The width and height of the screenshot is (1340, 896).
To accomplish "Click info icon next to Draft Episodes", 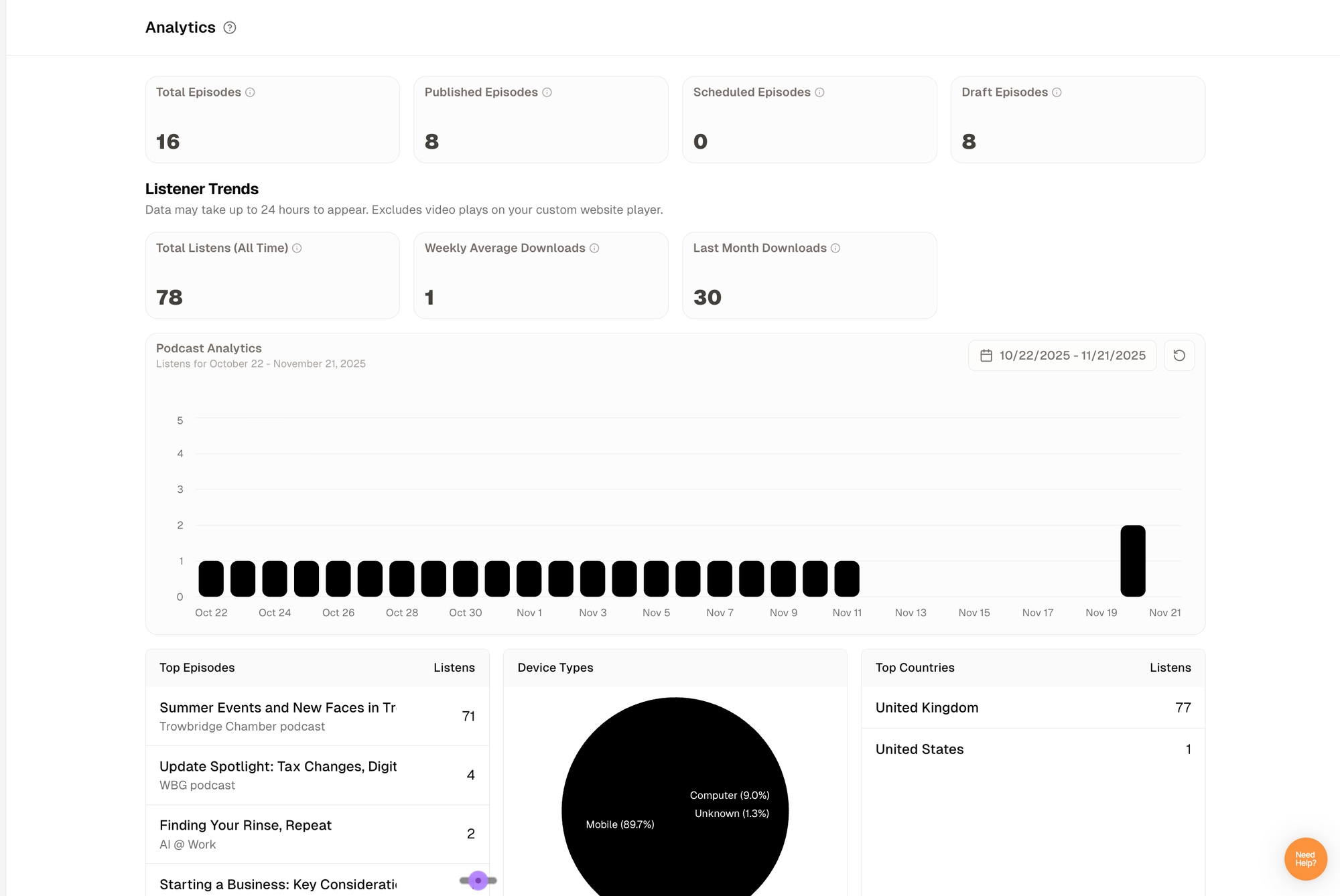I will tap(1057, 92).
